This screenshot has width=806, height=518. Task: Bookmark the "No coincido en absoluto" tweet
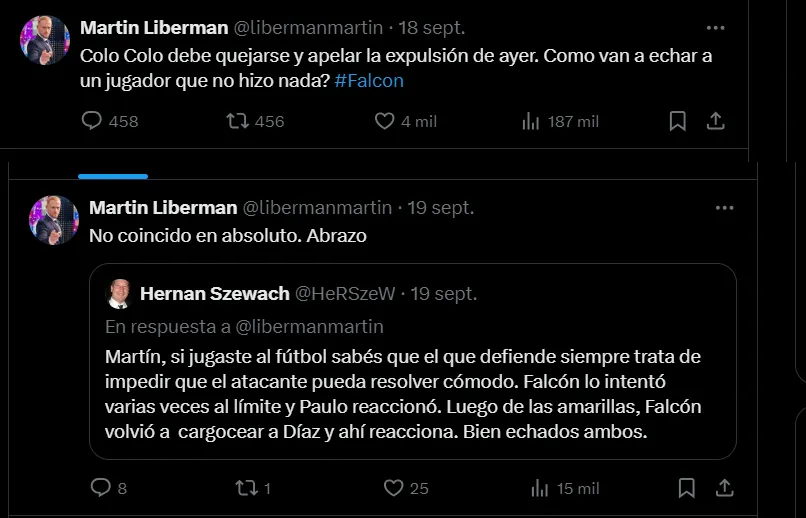click(687, 488)
